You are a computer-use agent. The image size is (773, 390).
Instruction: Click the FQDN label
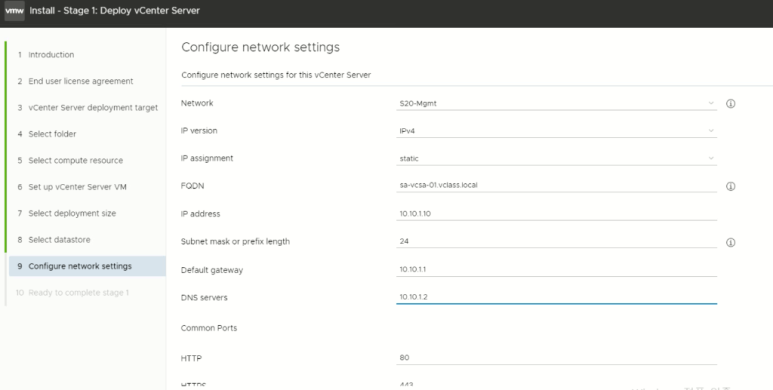[192, 186]
